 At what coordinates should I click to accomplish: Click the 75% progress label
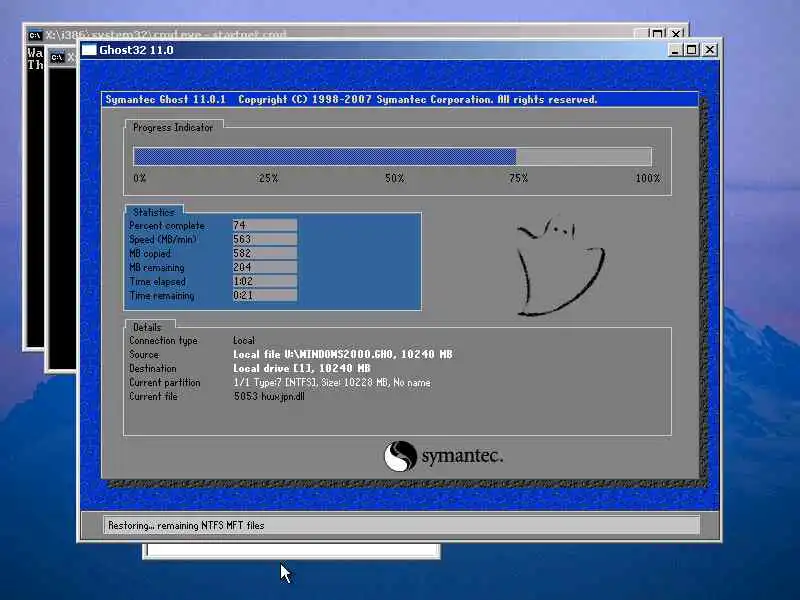pyautogui.click(x=518, y=178)
